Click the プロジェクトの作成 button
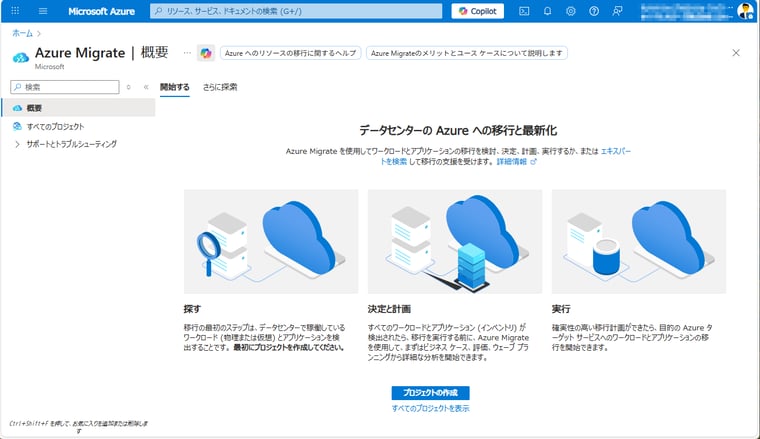 [430, 392]
